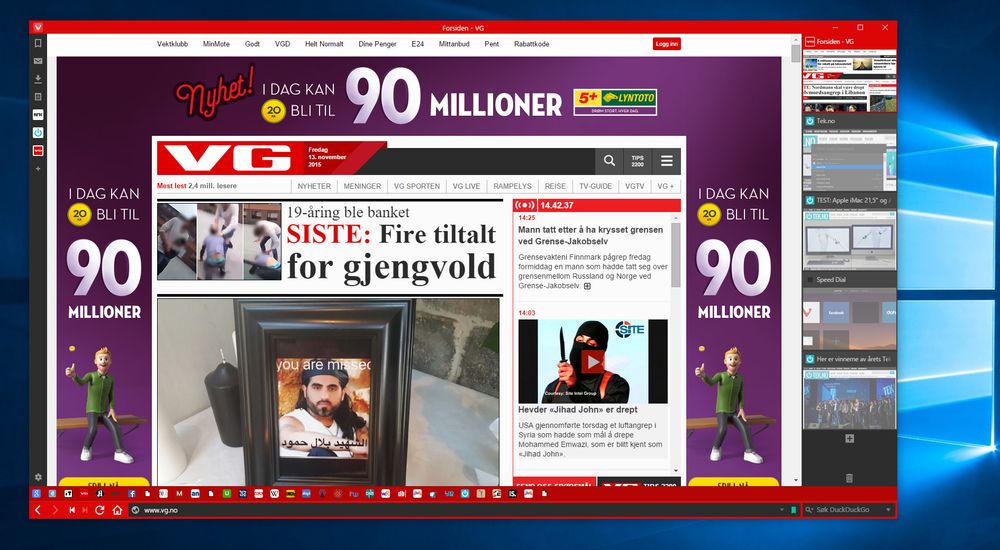The image size is (1000, 550).
Task: Open the TV-GUIDE section
Action: click(x=595, y=186)
